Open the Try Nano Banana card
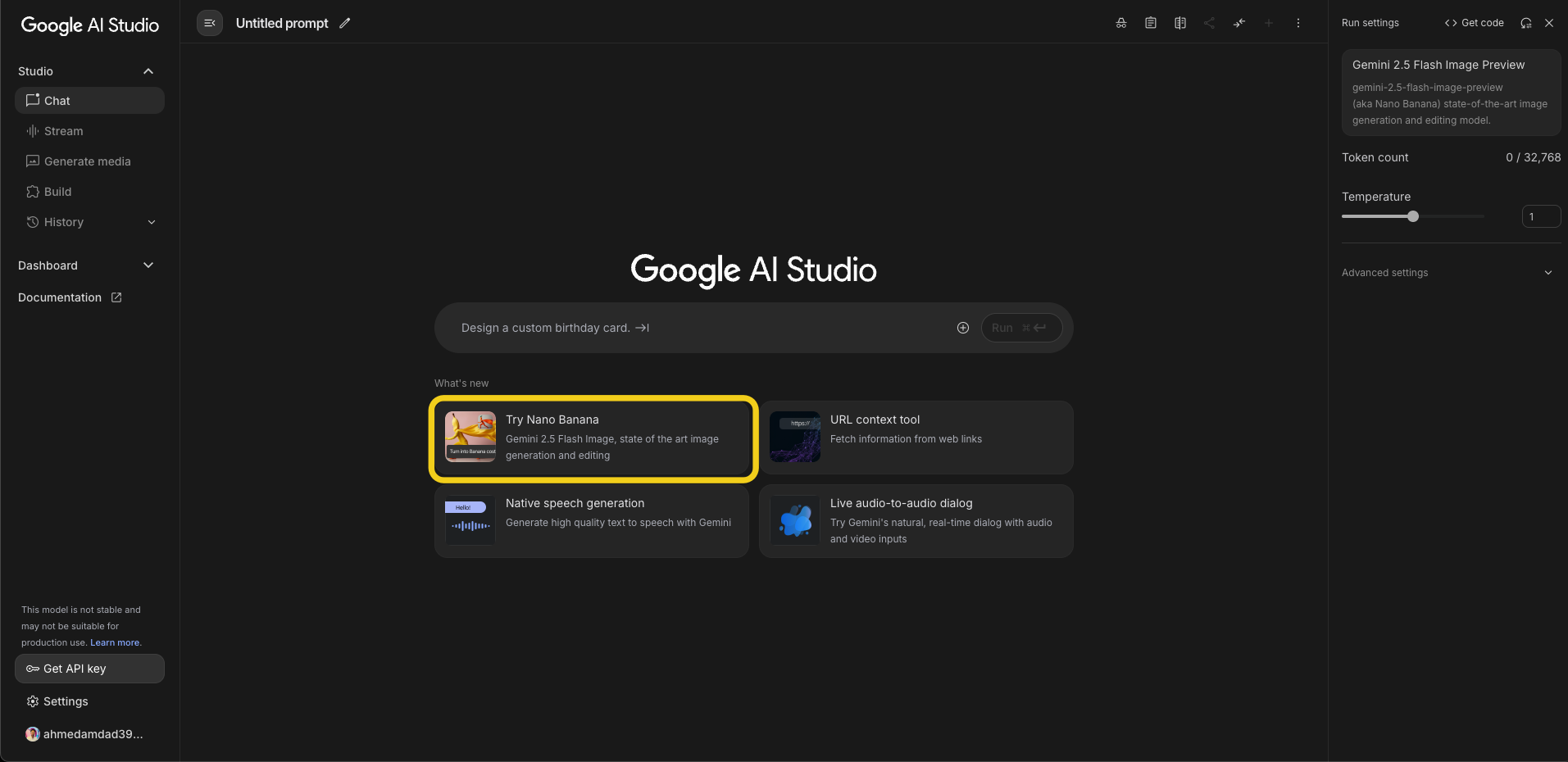This screenshot has height=762, width=1568. 592,438
